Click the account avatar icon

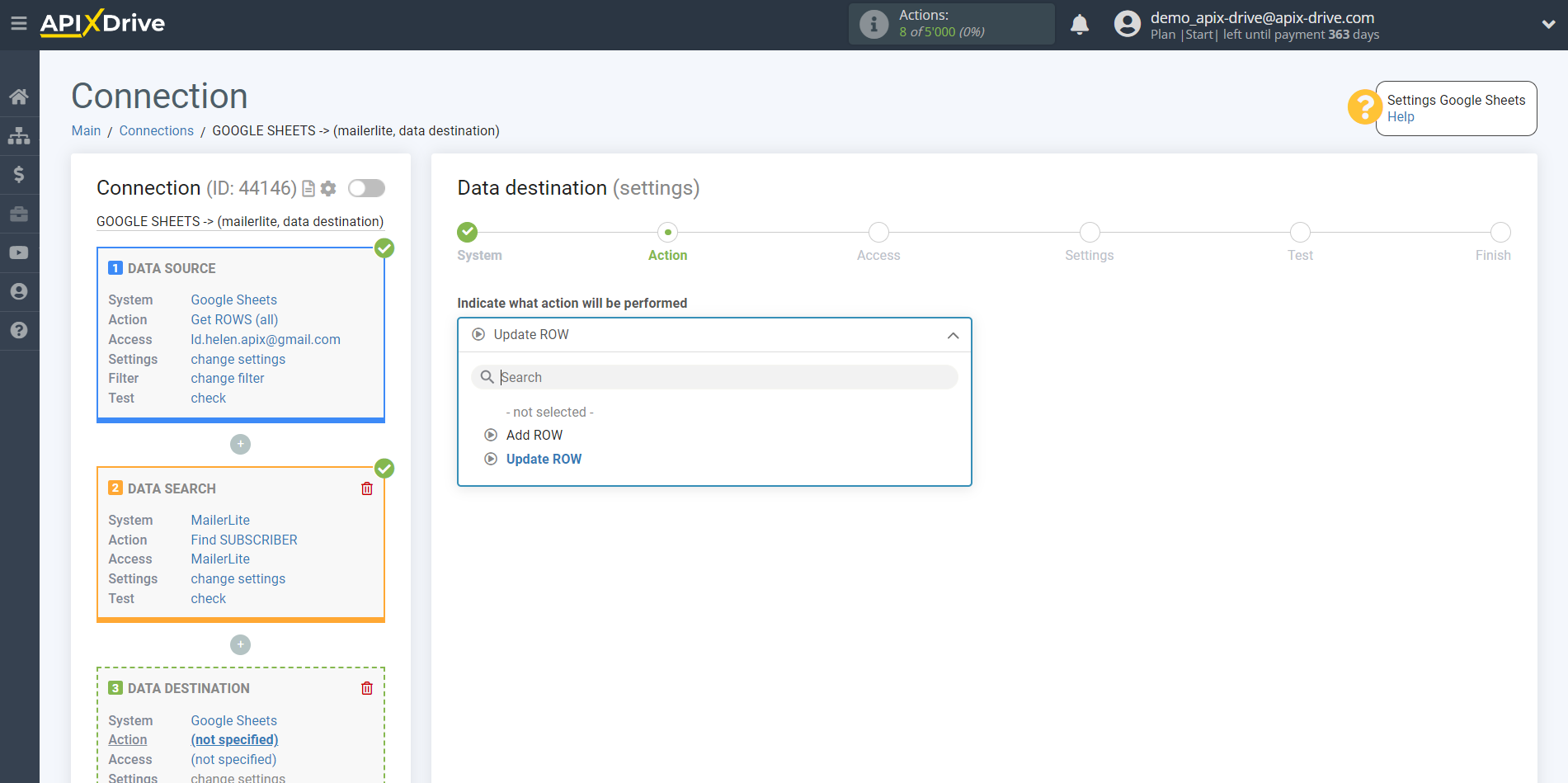tap(1127, 24)
